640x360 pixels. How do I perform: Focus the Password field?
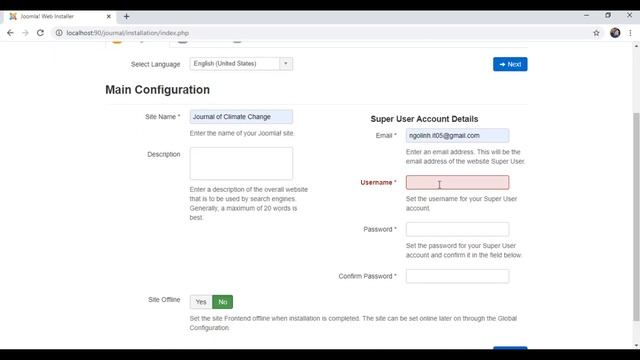[457, 229]
